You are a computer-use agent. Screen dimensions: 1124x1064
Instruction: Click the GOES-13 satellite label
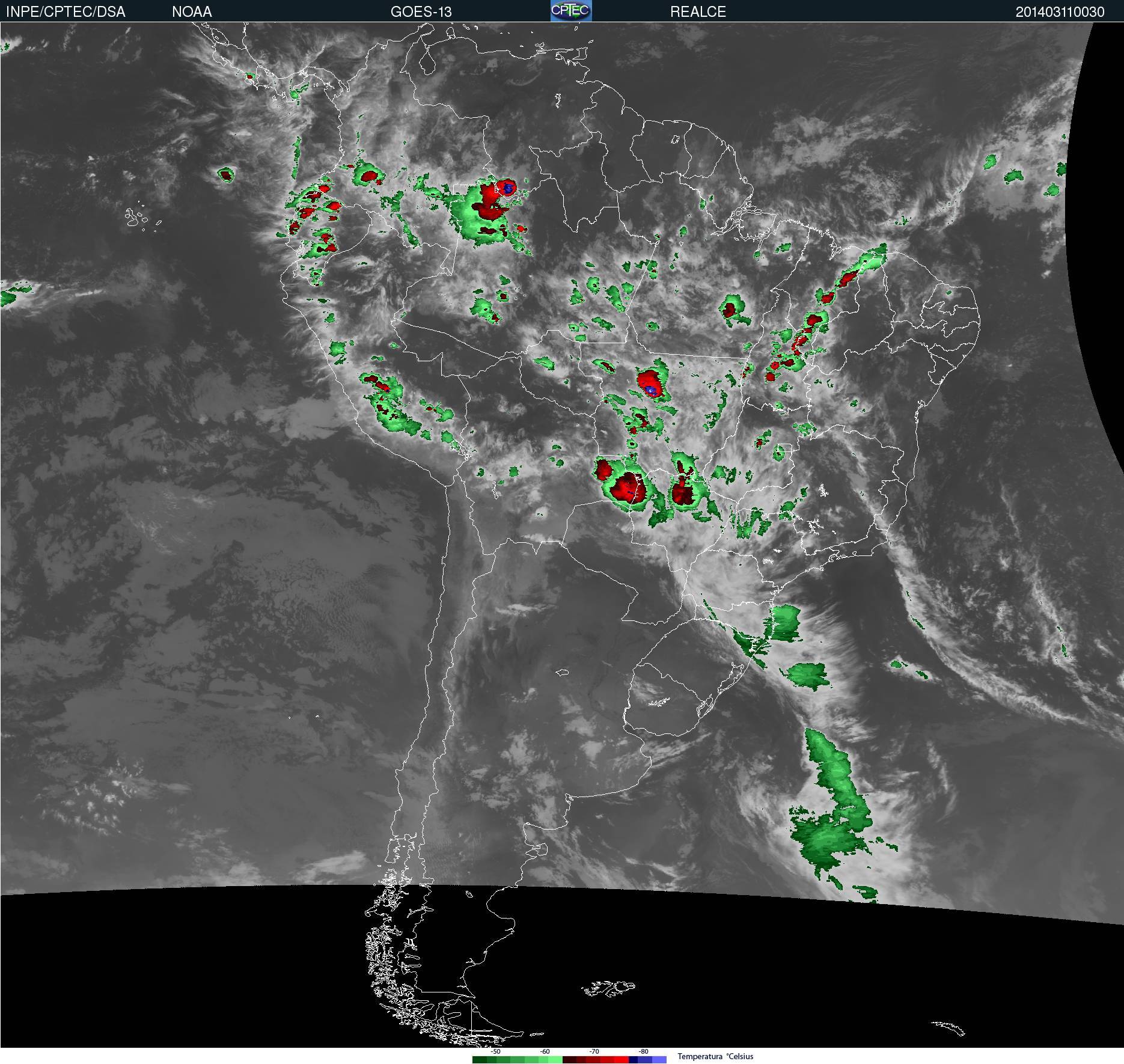coord(421,12)
